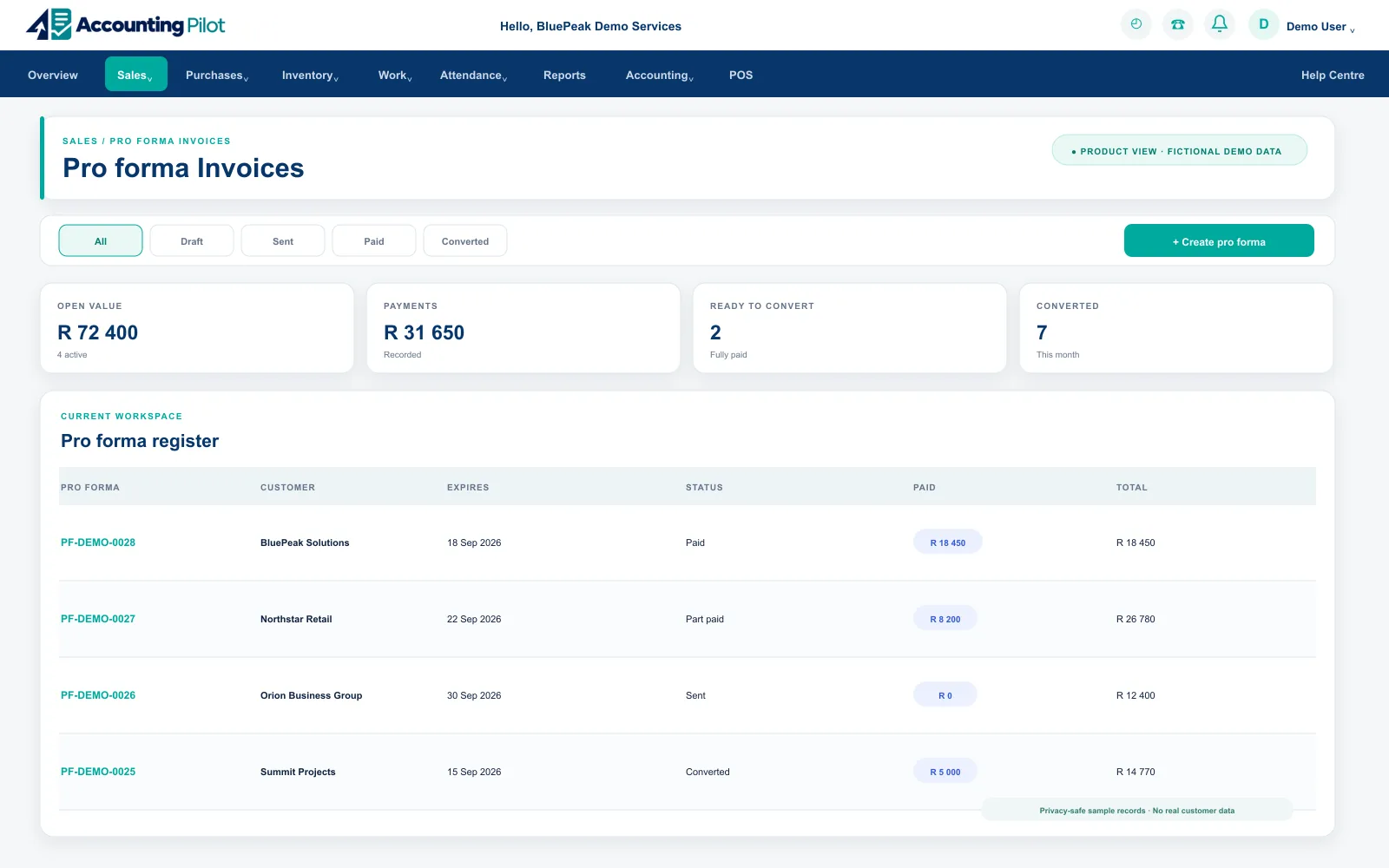The width and height of the screenshot is (1389, 868).
Task: Open the Accounting dropdown
Action: (x=659, y=76)
